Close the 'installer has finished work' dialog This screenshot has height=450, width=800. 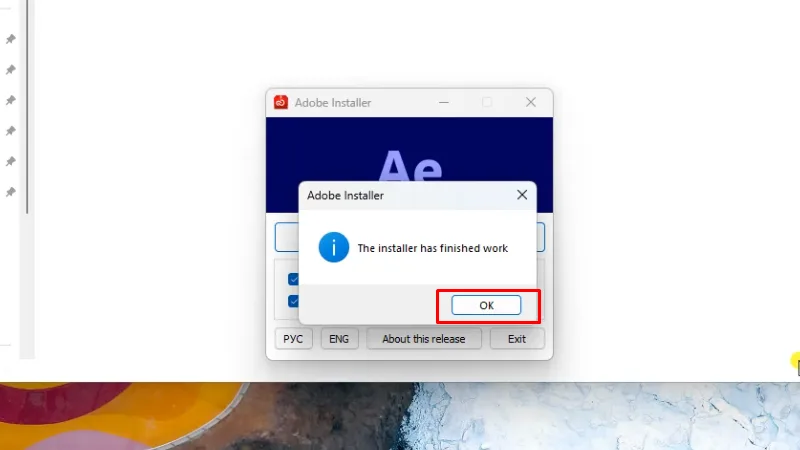tap(521, 195)
